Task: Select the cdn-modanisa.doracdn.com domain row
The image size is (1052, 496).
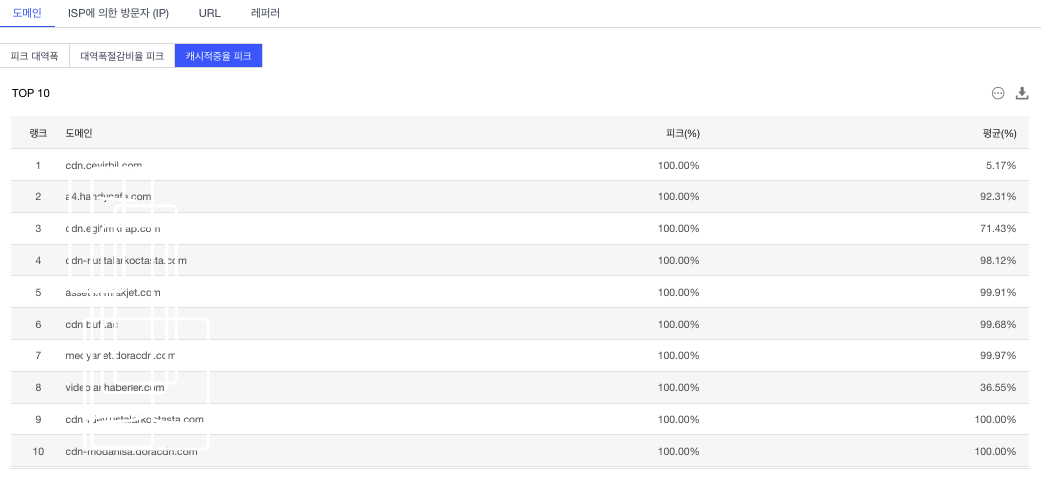Action: (x=131, y=451)
